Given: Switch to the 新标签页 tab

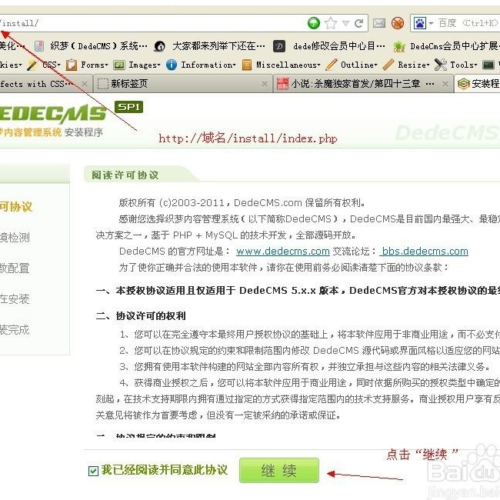Looking at the screenshot, I should 182,84.
